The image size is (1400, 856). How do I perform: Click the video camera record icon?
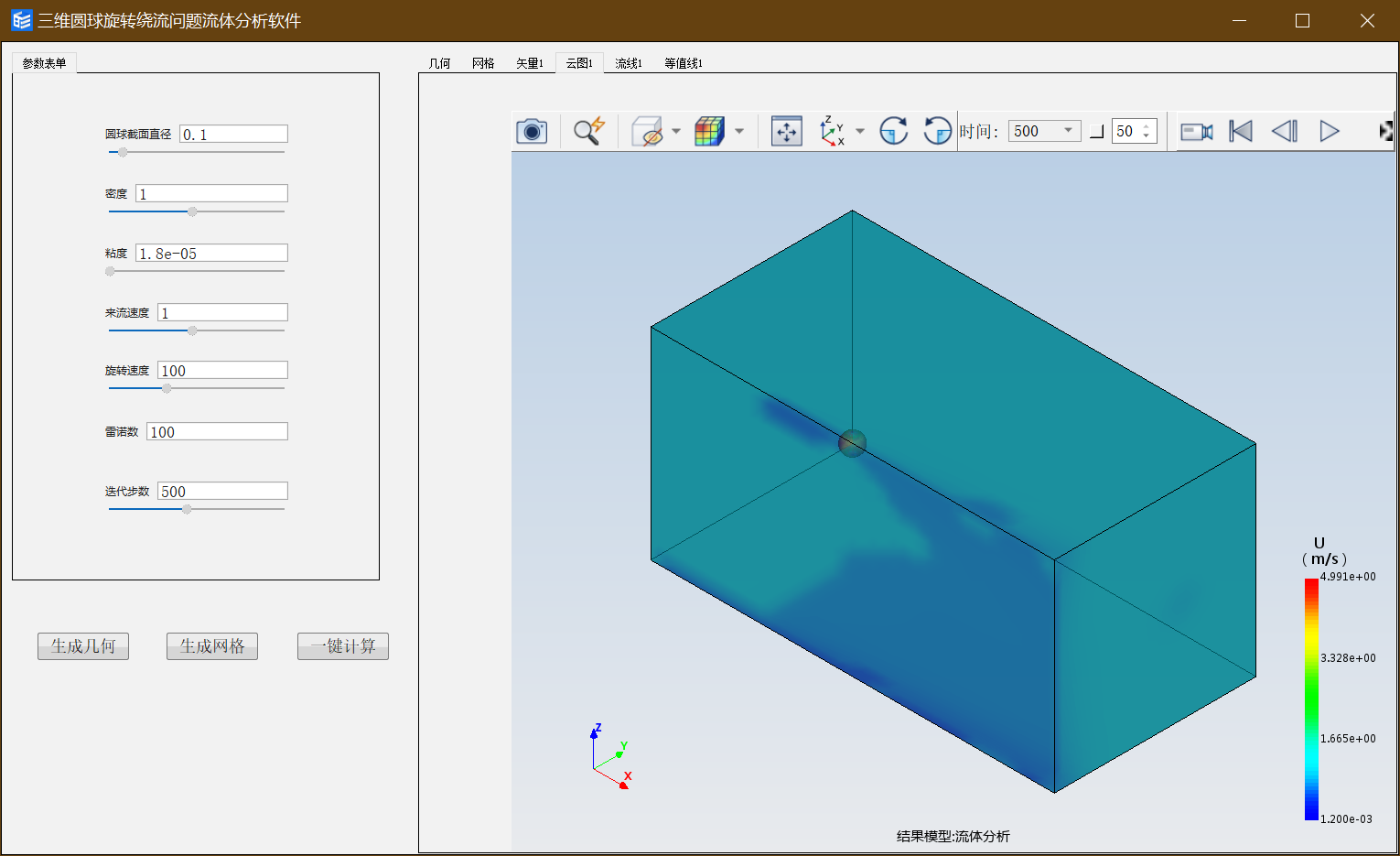(x=1196, y=131)
